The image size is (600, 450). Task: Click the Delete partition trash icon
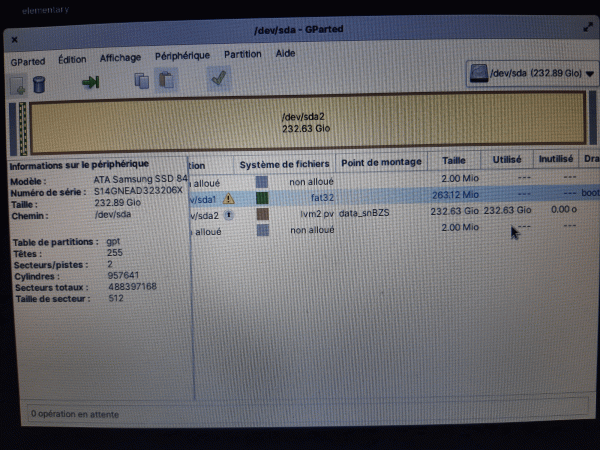point(39,84)
